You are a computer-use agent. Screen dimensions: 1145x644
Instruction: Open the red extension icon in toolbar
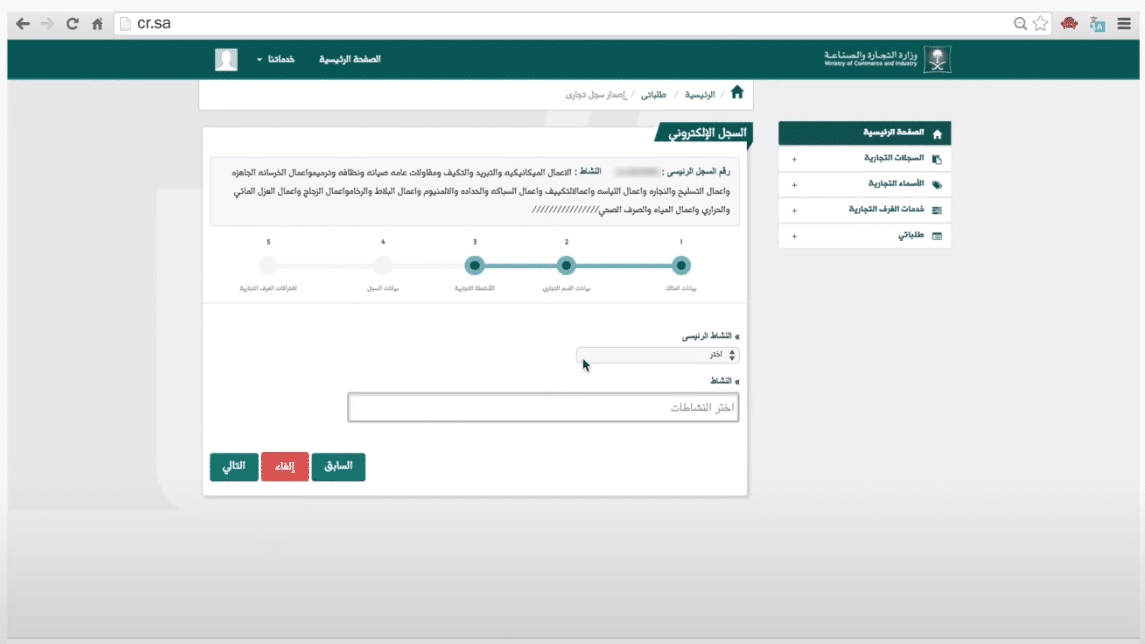pos(1069,23)
